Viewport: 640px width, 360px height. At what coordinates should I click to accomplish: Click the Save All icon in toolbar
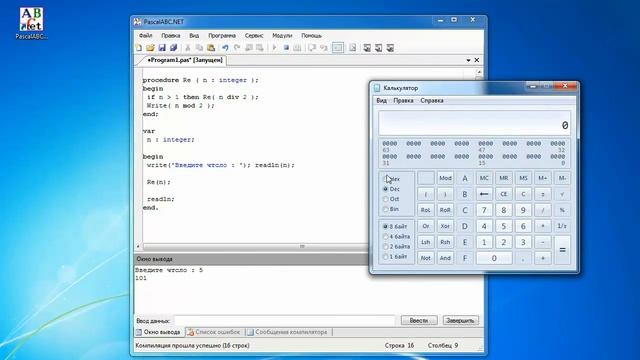173,48
